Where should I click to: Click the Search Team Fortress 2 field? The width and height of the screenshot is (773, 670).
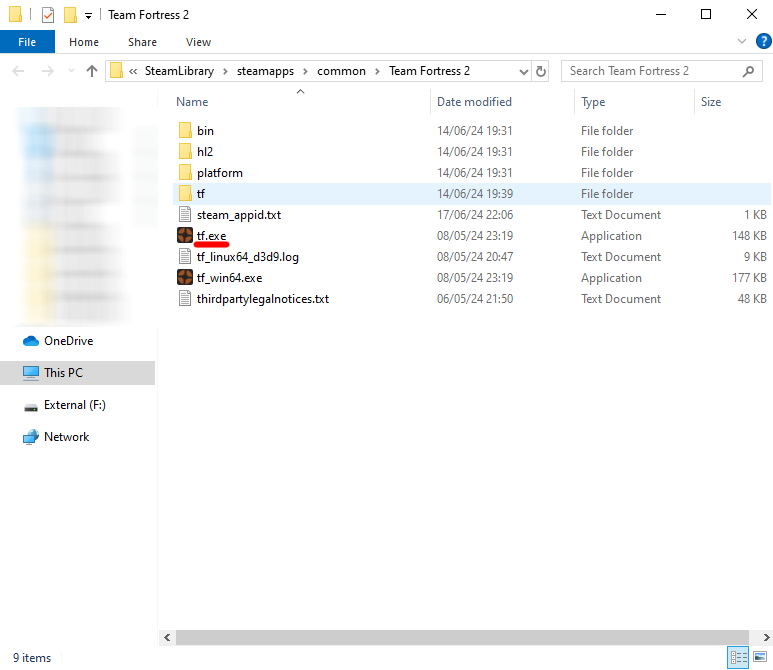[x=662, y=71]
